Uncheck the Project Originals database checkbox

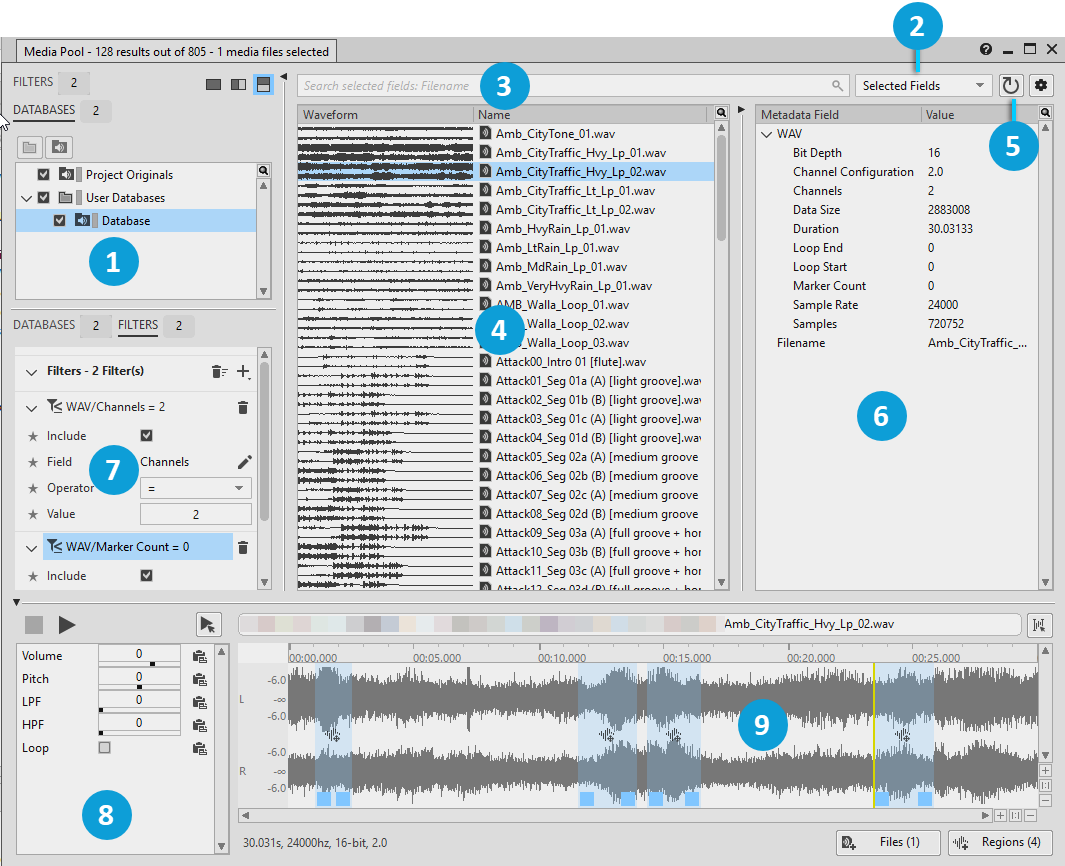(43, 175)
